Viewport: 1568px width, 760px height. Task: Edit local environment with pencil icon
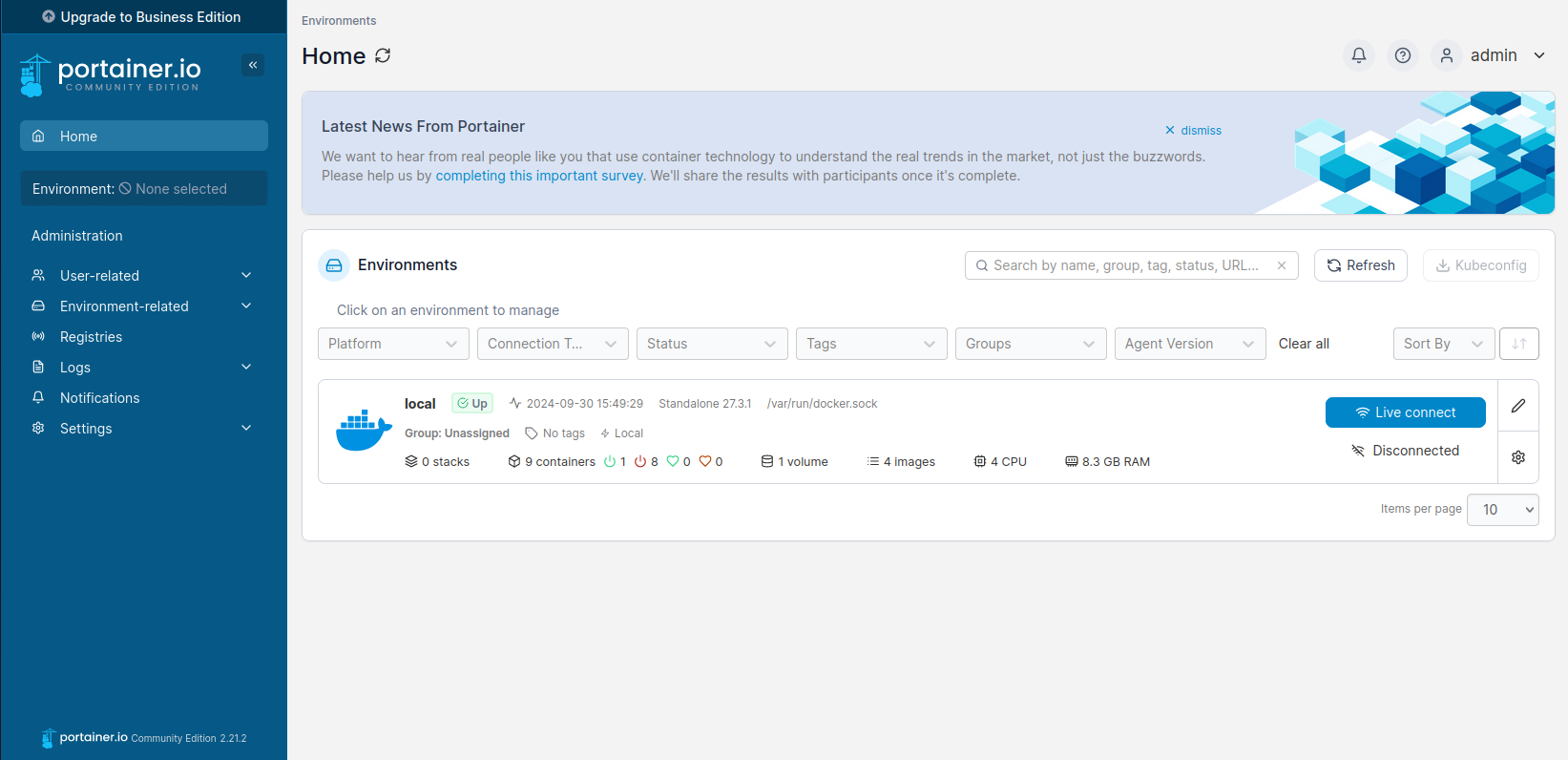(1518, 406)
